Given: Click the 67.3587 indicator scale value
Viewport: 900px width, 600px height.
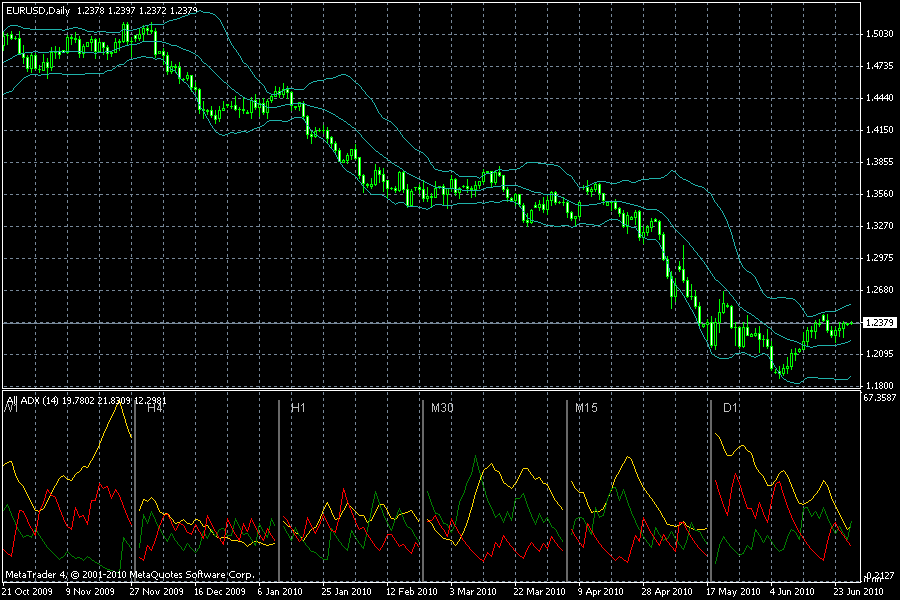Looking at the screenshot, I should pyautogui.click(x=879, y=397).
